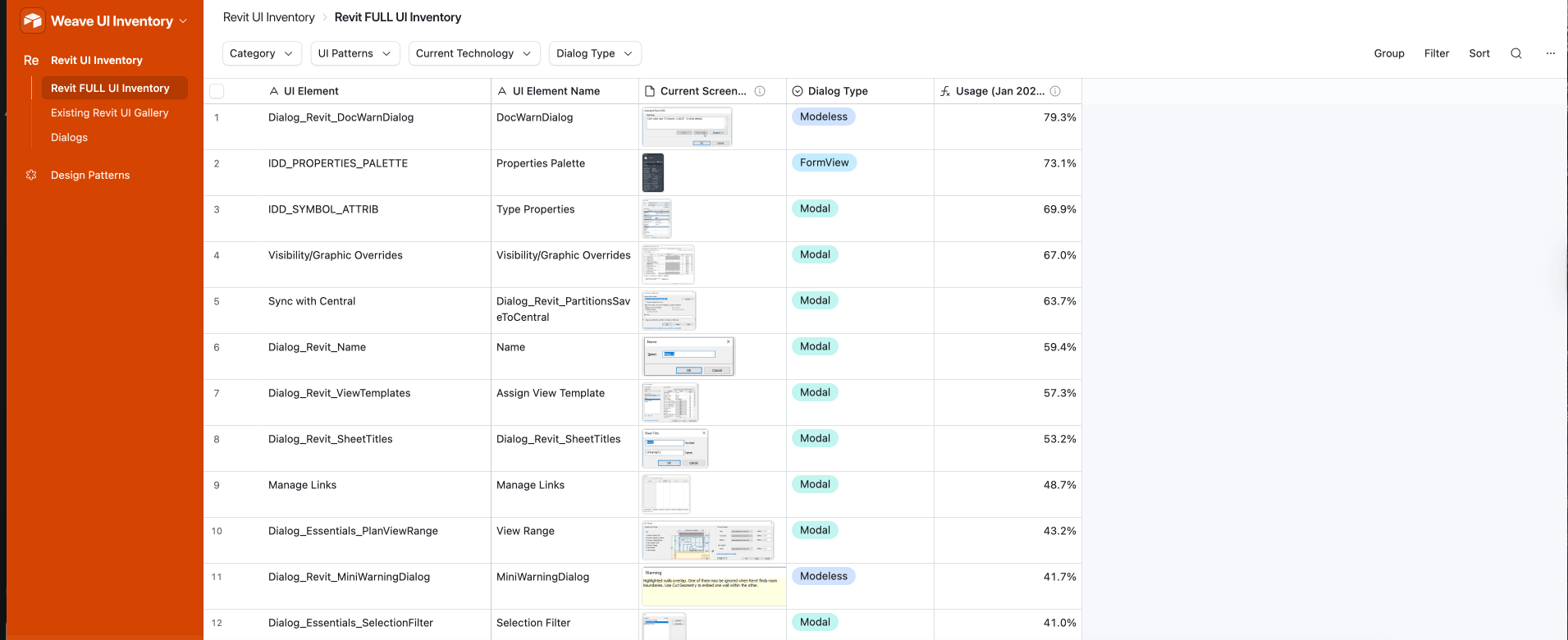Click the 63.7% usage value
This screenshot has width=1568, height=640.
coord(1059,301)
